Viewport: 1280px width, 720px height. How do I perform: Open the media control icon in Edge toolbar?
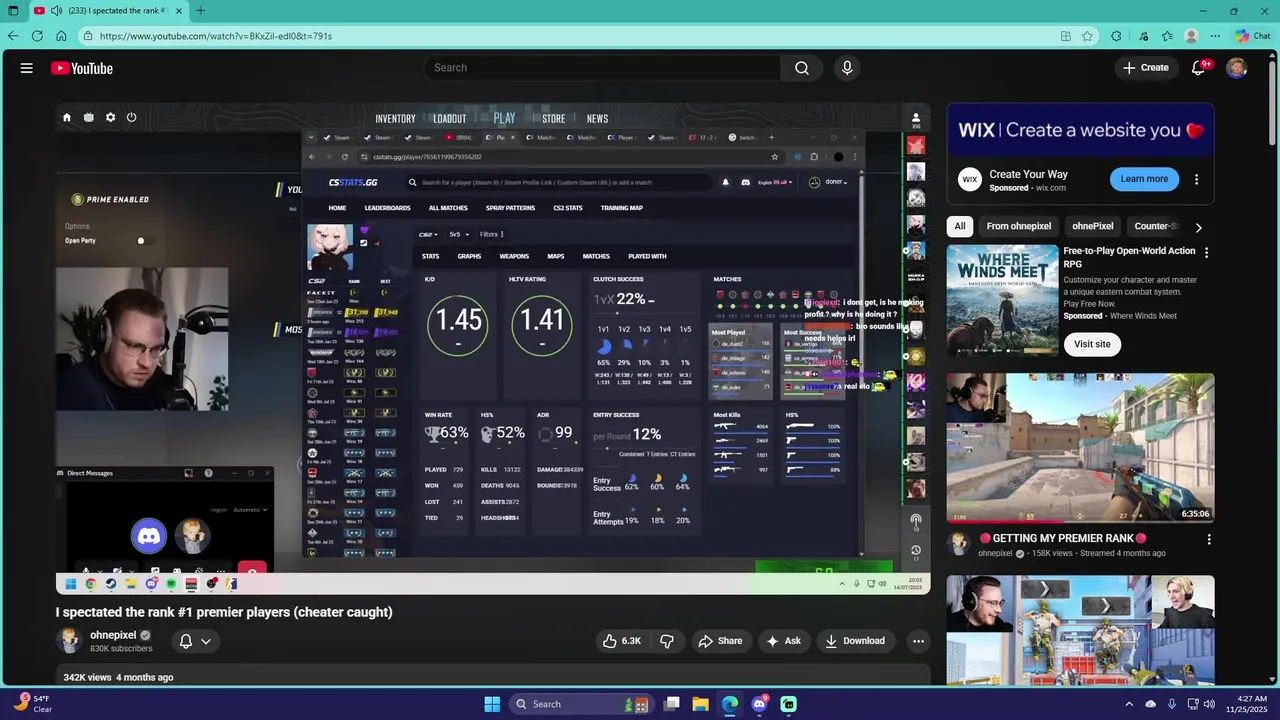[x=1143, y=36]
